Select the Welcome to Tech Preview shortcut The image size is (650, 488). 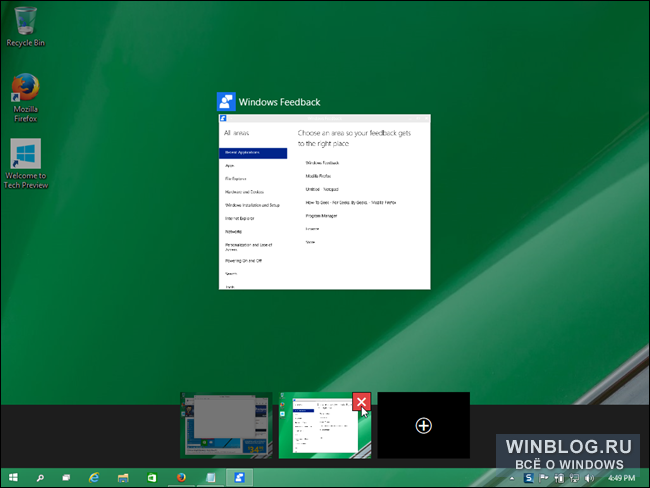pos(26,164)
